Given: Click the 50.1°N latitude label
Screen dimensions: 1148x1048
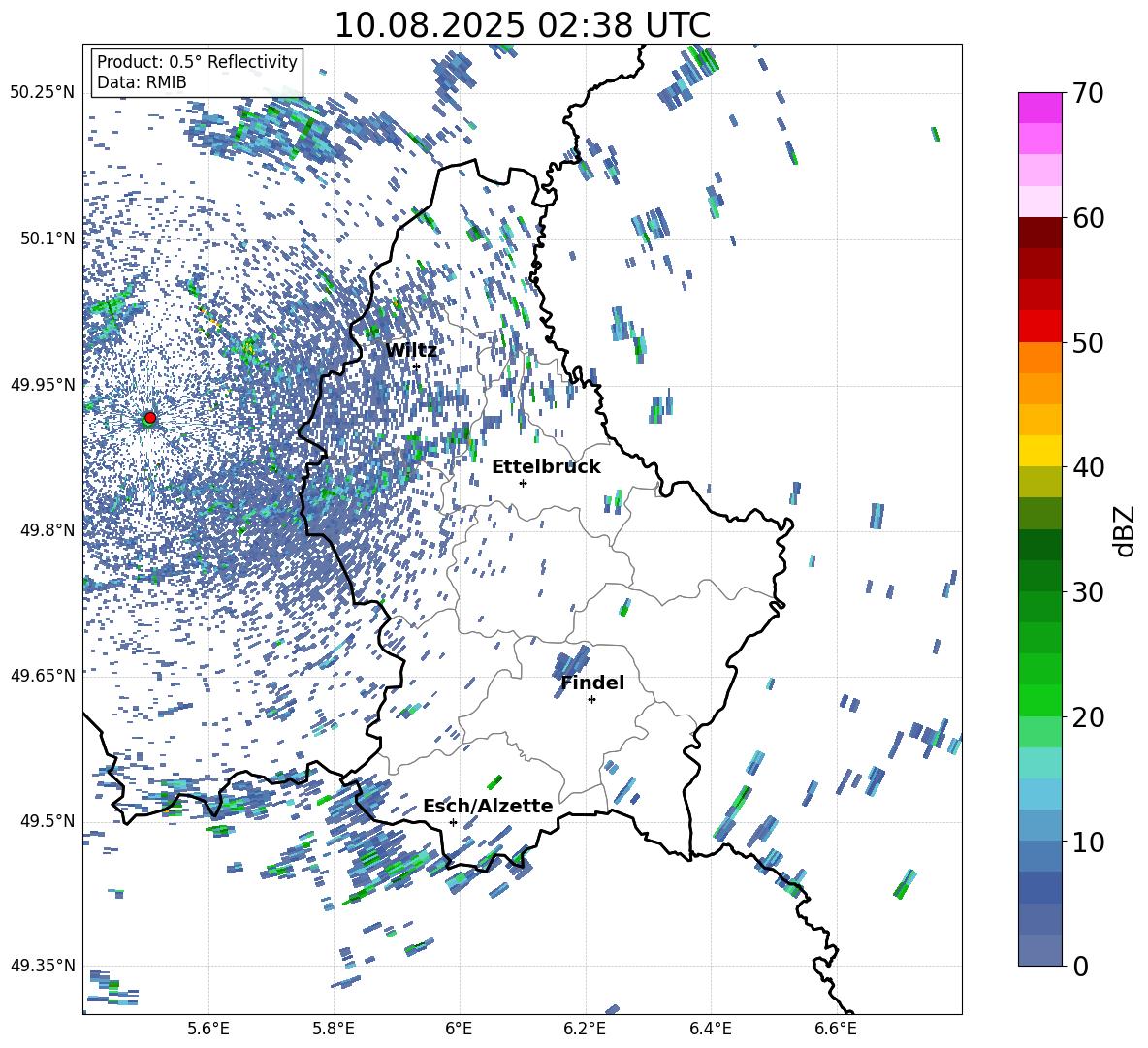Looking at the screenshot, I should pos(47,238).
